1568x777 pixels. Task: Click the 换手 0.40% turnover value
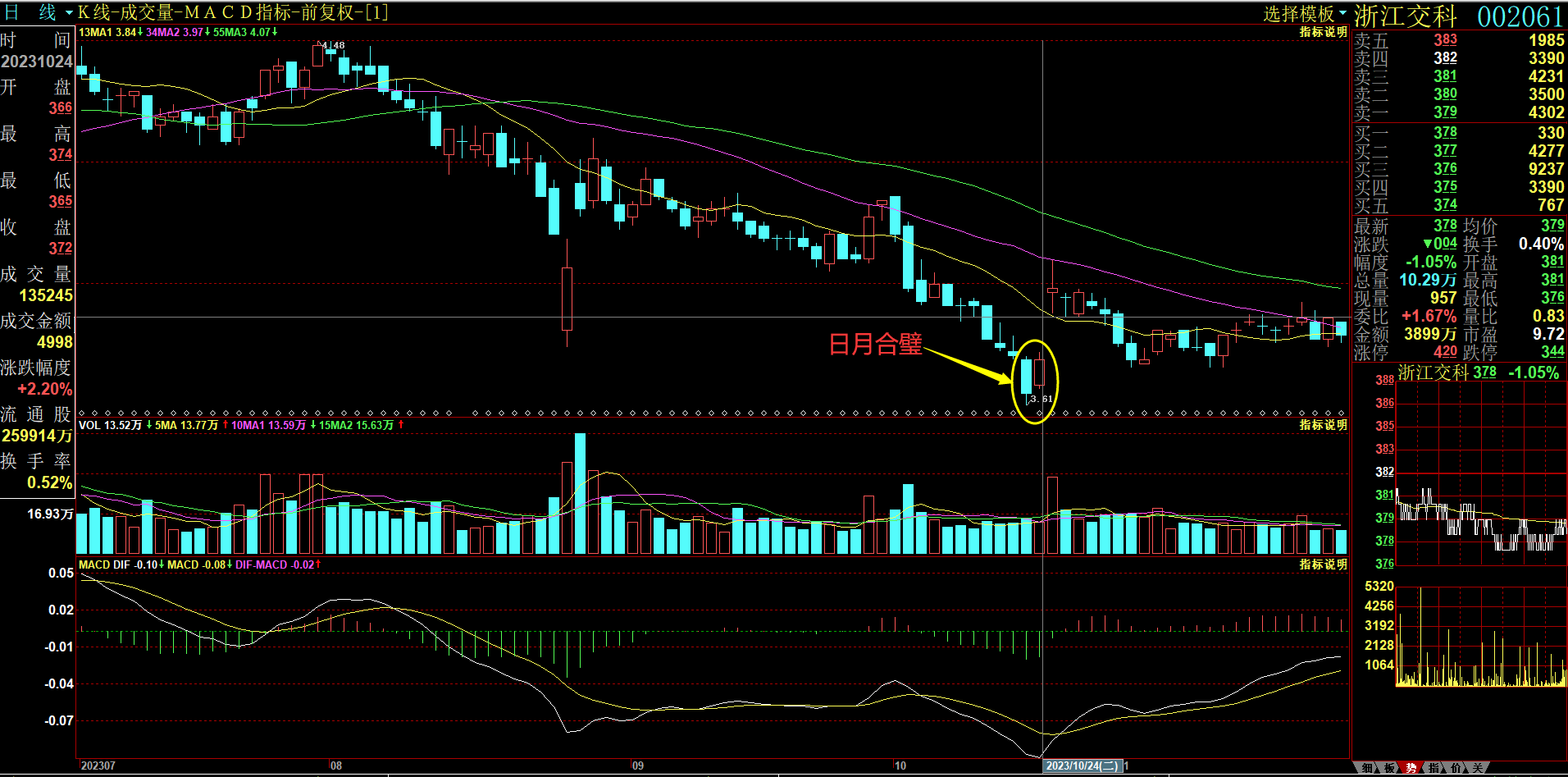(1541, 245)
